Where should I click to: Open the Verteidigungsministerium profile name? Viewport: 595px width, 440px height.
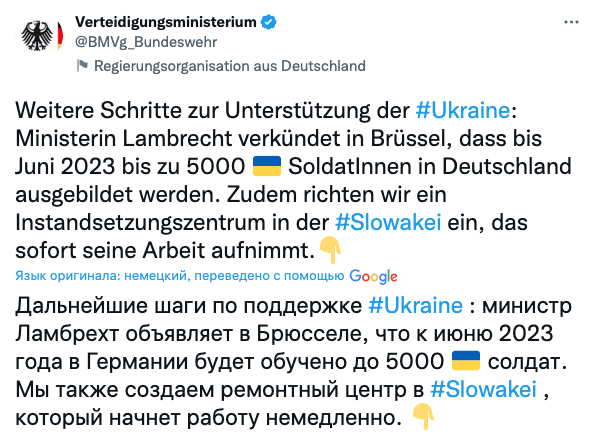[166, 22]
